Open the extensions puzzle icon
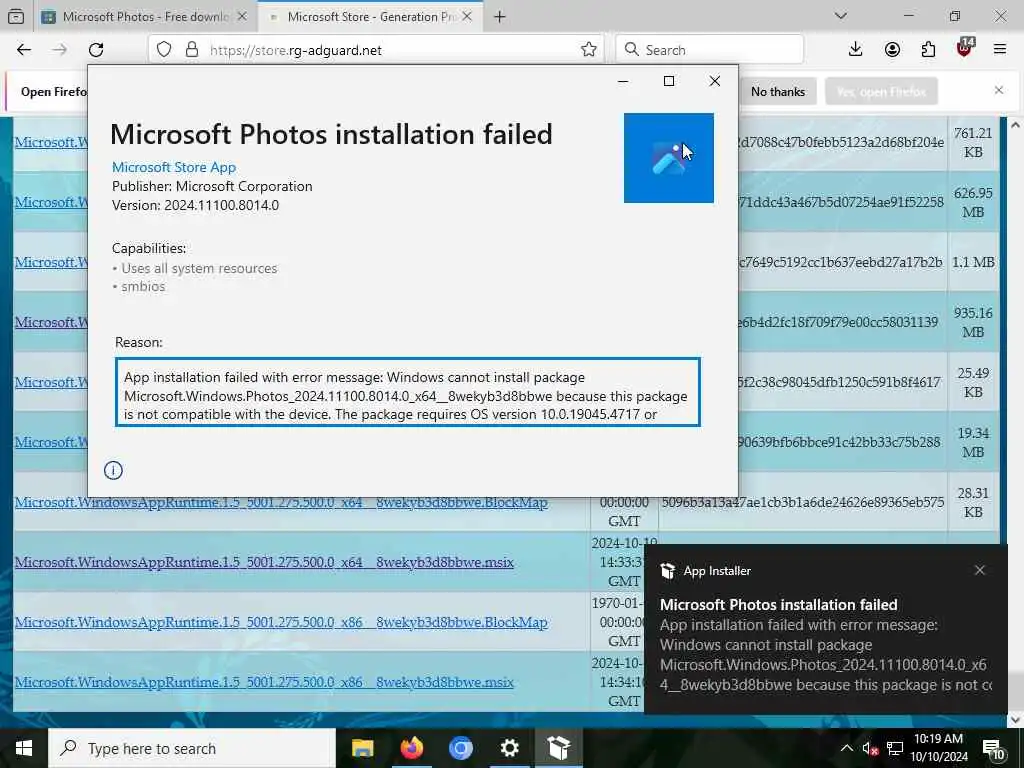Screen dimensions: 1024x768 [928, 50]
